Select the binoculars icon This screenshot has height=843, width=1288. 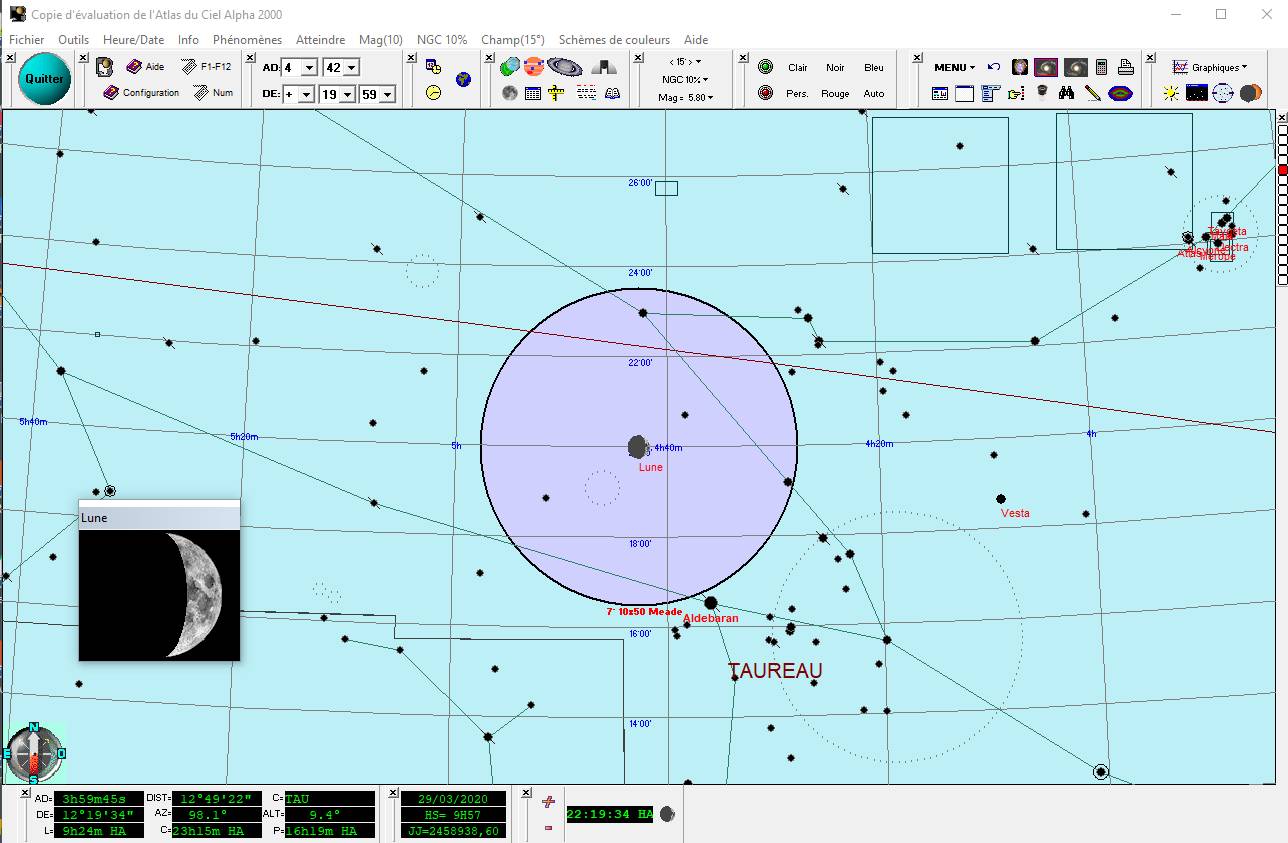tap(1067, 93)
